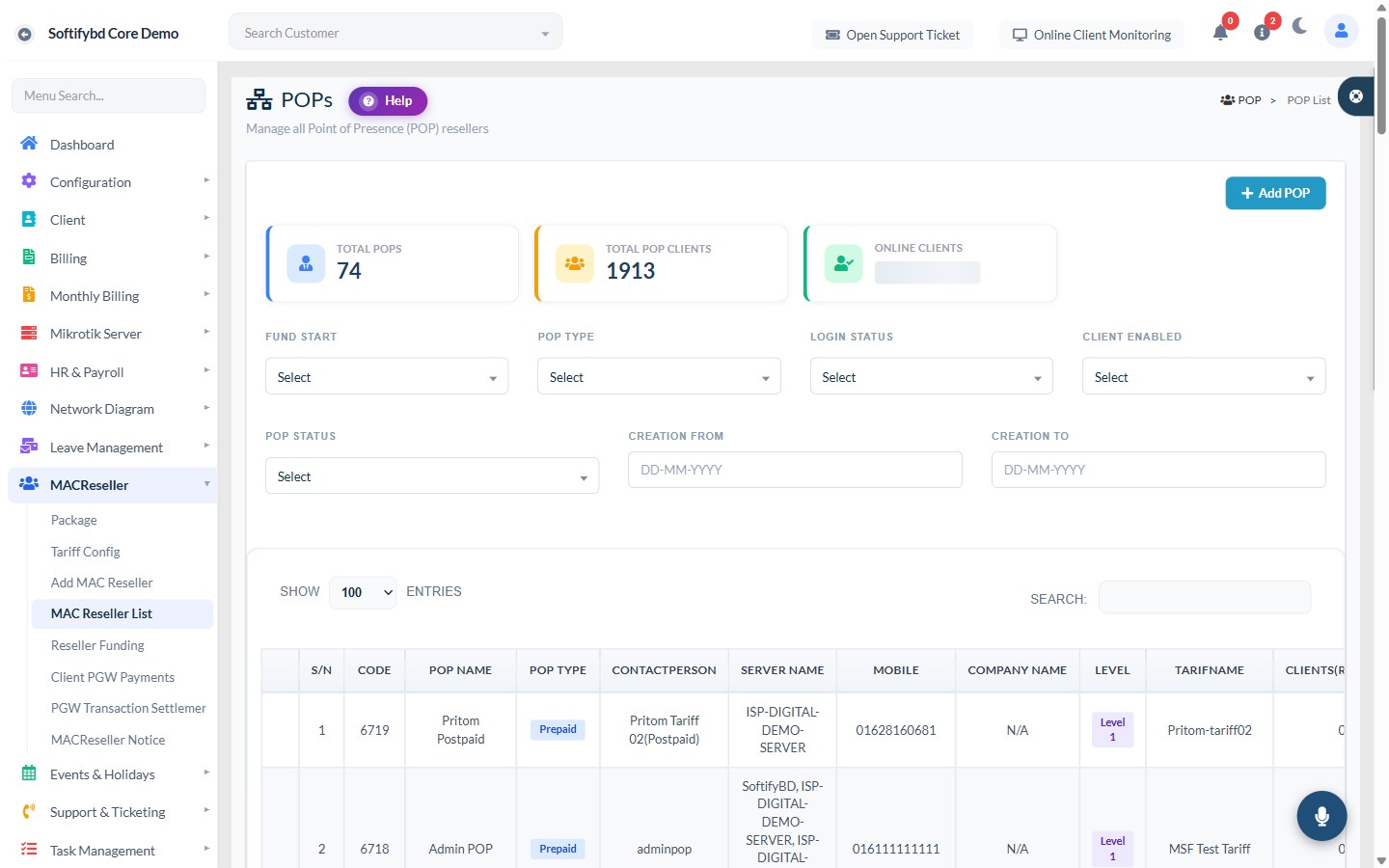The image size is (1389, 868).
Task: Click the Task Management list icon
Action: pos(29,850)
